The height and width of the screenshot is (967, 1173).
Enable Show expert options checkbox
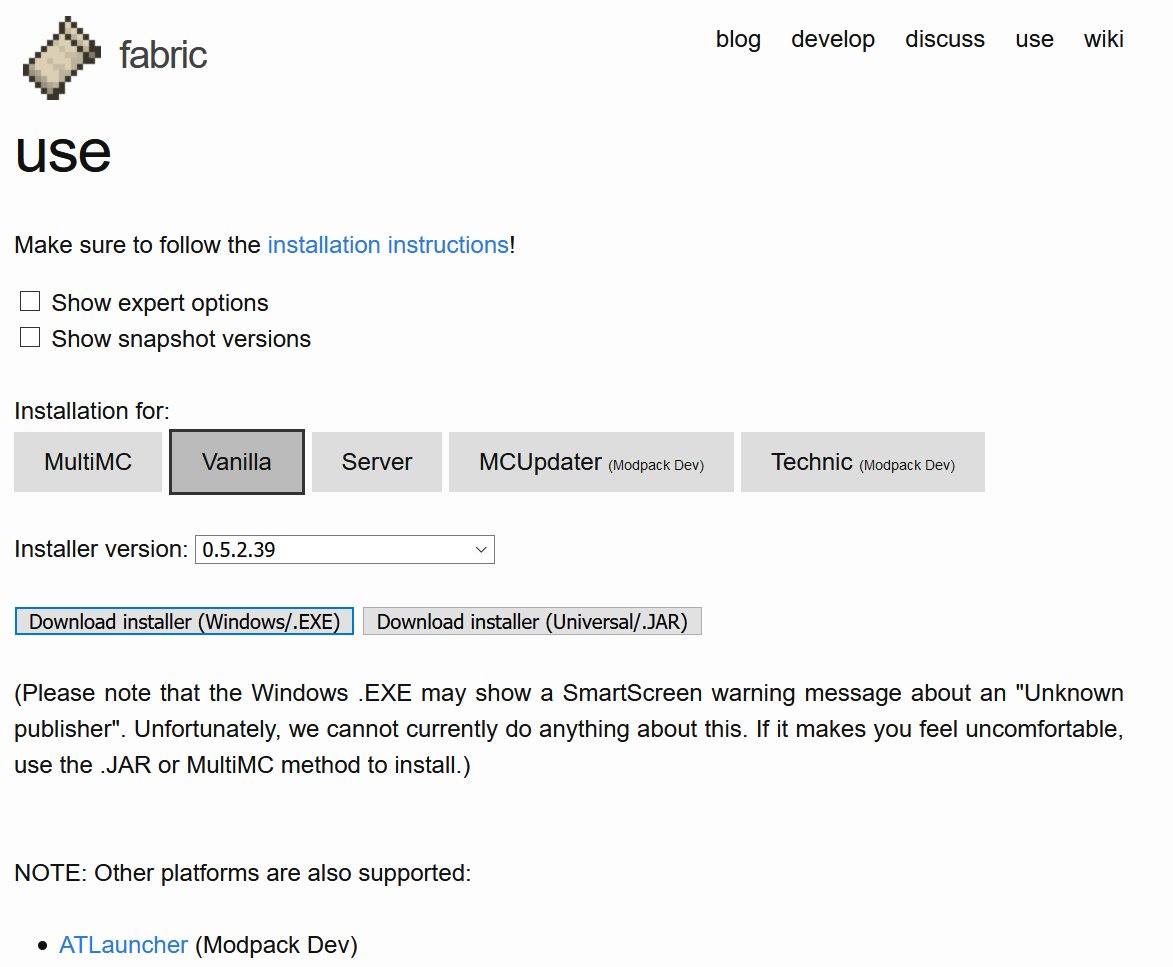[30, 302]
